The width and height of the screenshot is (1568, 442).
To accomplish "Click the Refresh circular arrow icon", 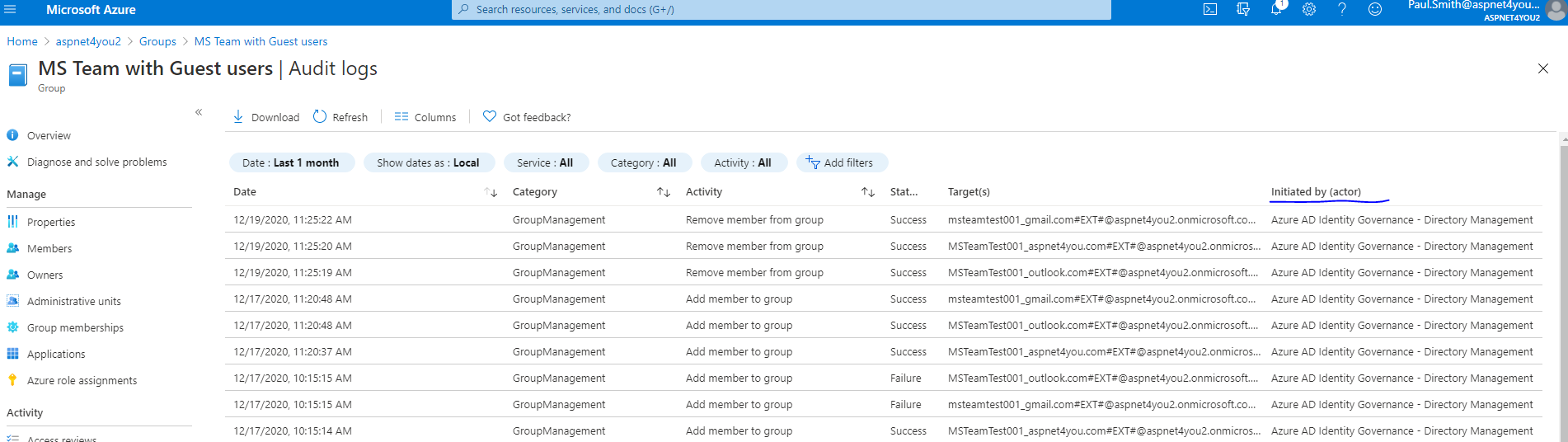I will tap(320, 117).
